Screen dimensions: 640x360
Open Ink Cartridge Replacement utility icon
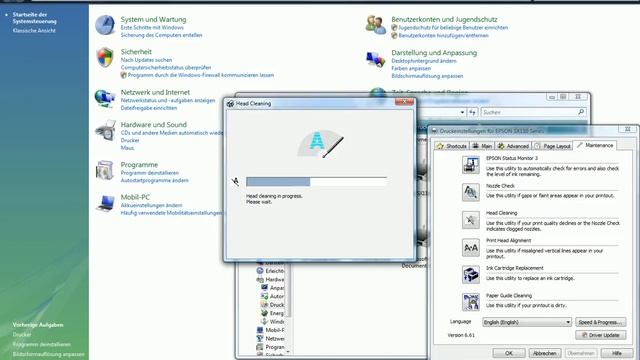coord(471,275)
